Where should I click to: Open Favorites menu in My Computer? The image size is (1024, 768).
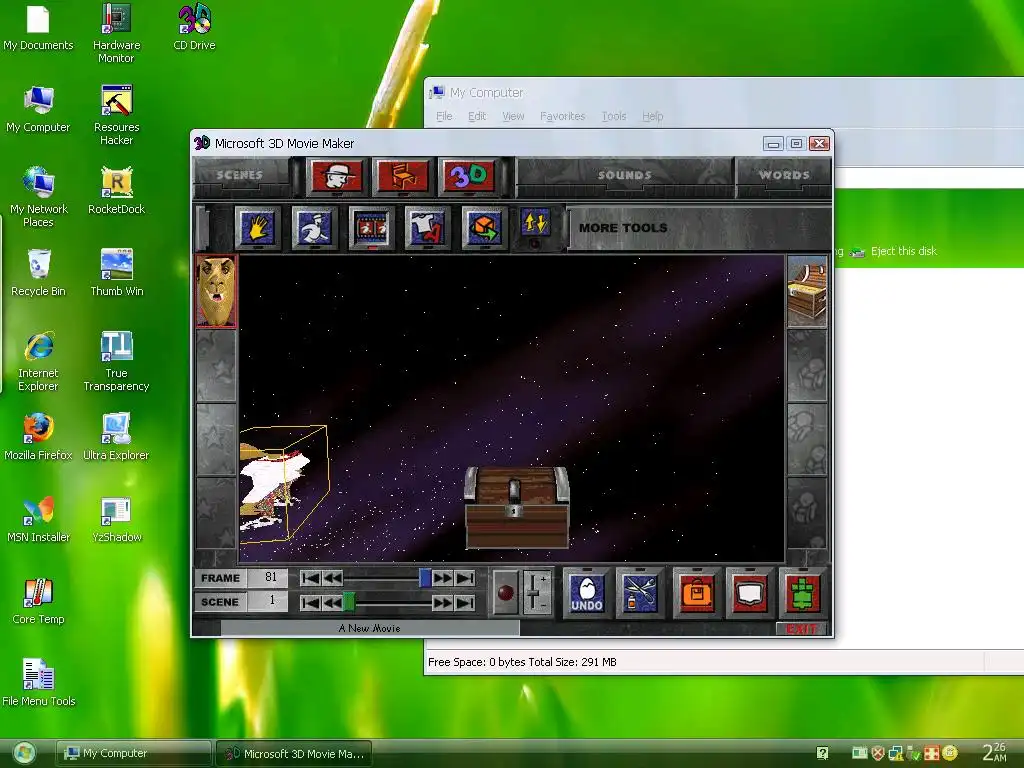[x=562, y=116]
